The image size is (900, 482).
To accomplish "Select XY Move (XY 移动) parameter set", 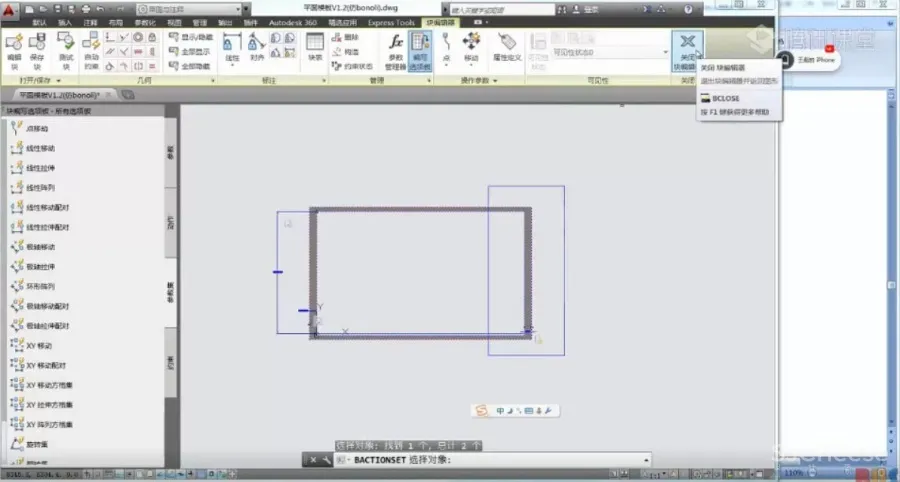I will pyautogui.click(x=40, y=345).
